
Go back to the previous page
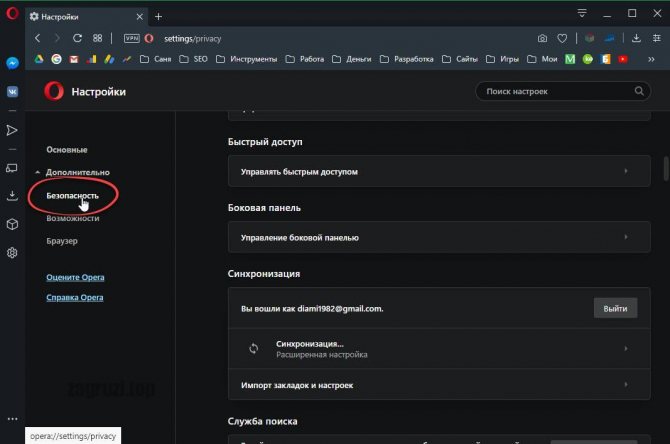38,38
